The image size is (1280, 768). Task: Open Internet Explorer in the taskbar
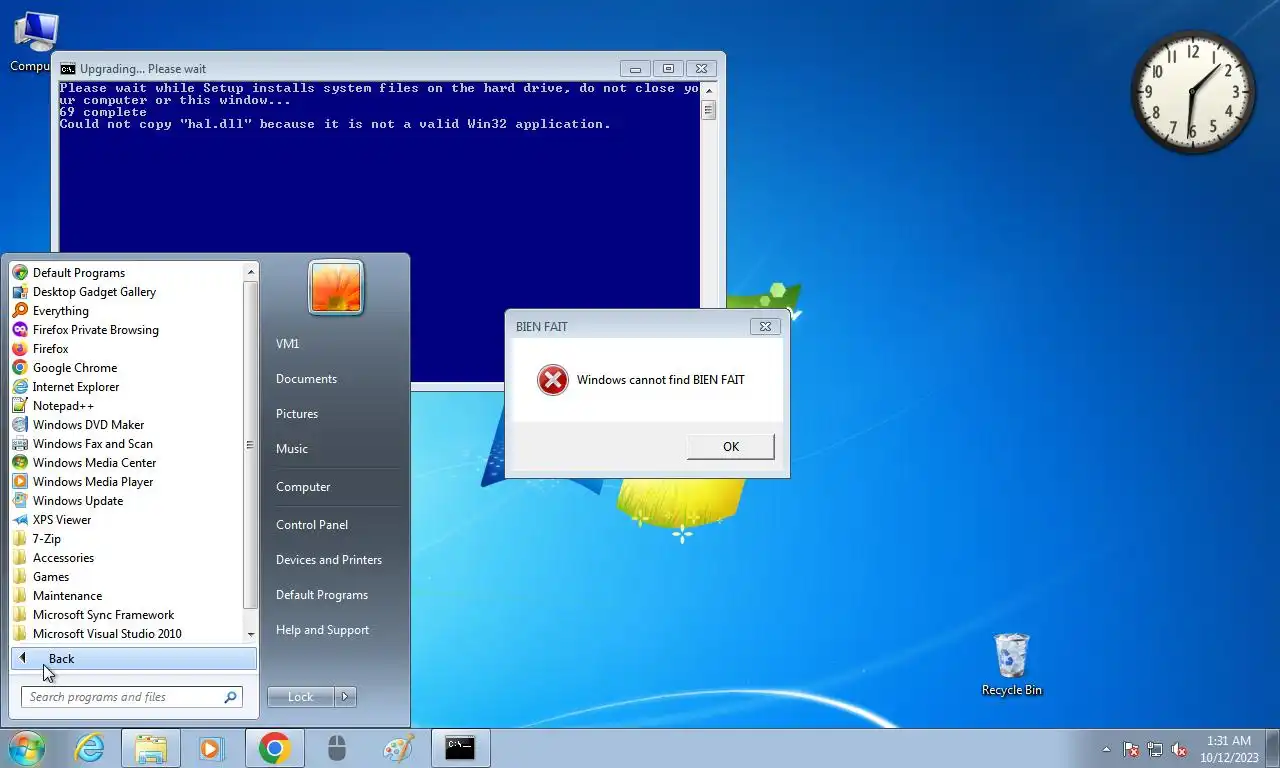tap(90, 748)
